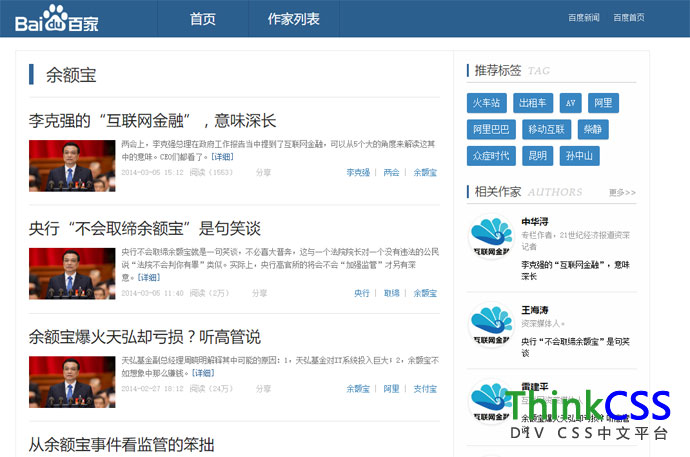
Task: Click the 移动互联 recommended tag
Action: pyautogui.click(x=547, y=129)
